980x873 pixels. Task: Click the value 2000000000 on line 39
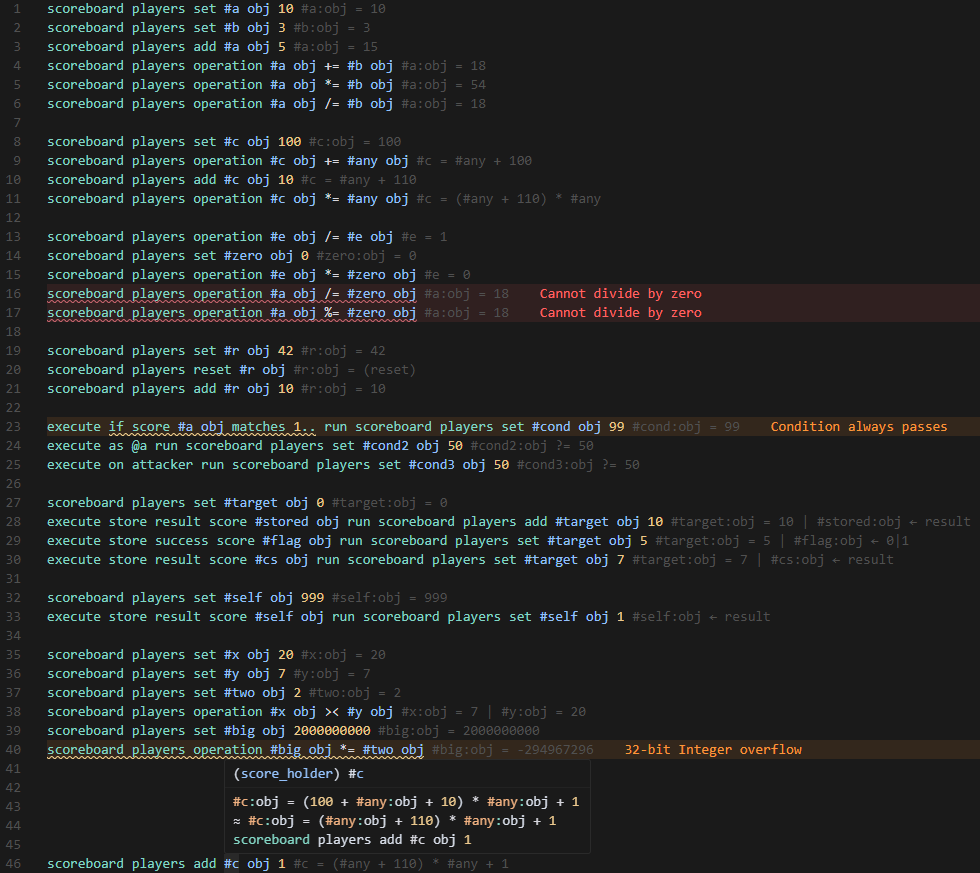(x=332, y=731)
